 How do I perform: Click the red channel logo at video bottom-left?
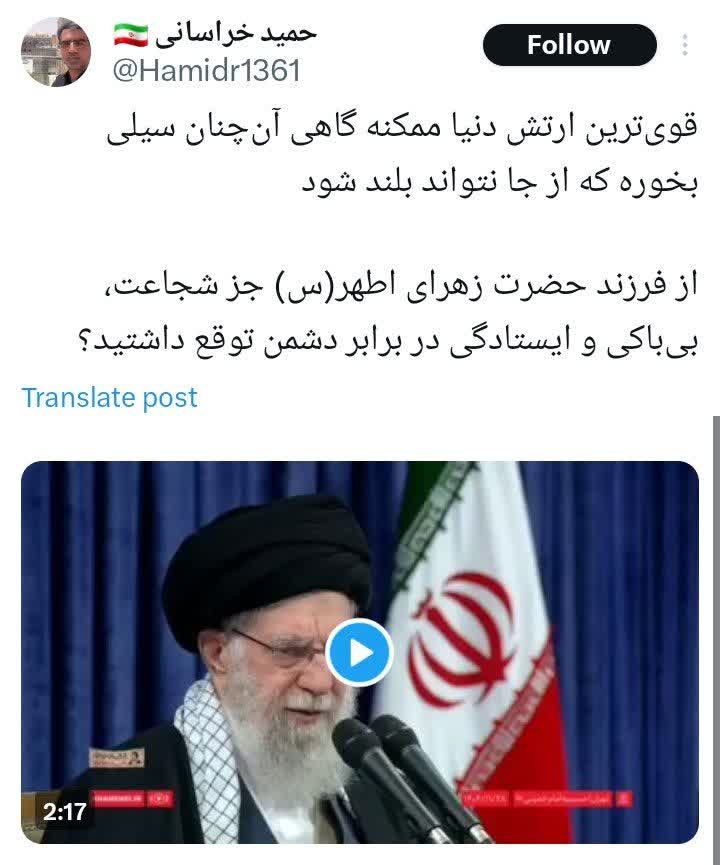pyautogui.click(x=133, y=798)
